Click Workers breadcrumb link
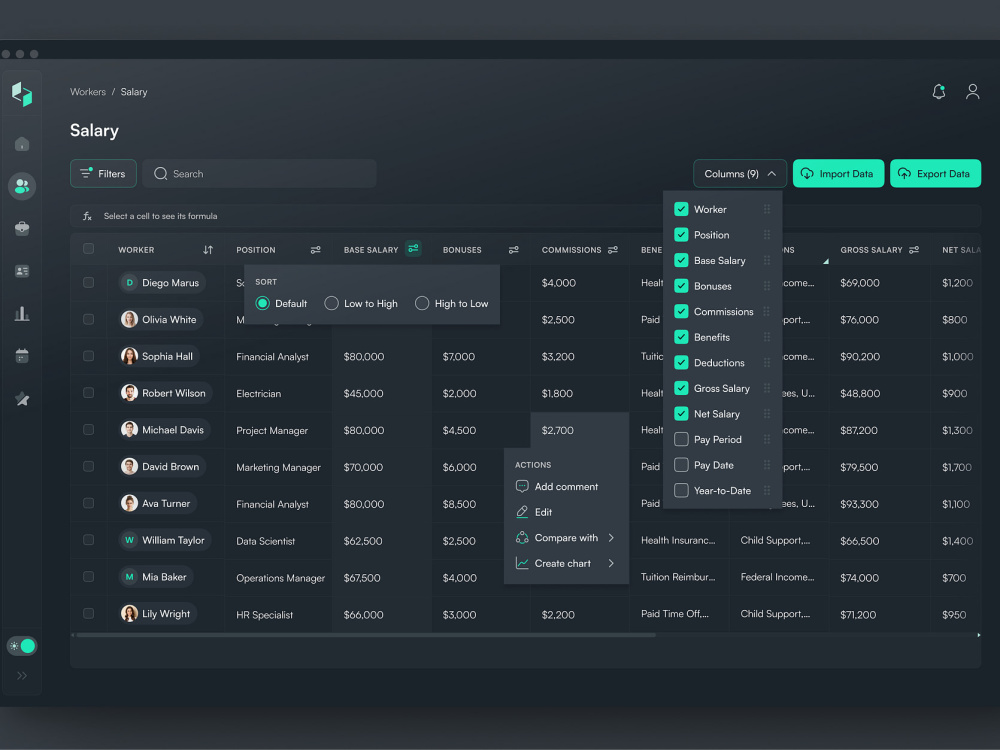The height and width of the screenshot is (750, 1000). coord(88,92)
